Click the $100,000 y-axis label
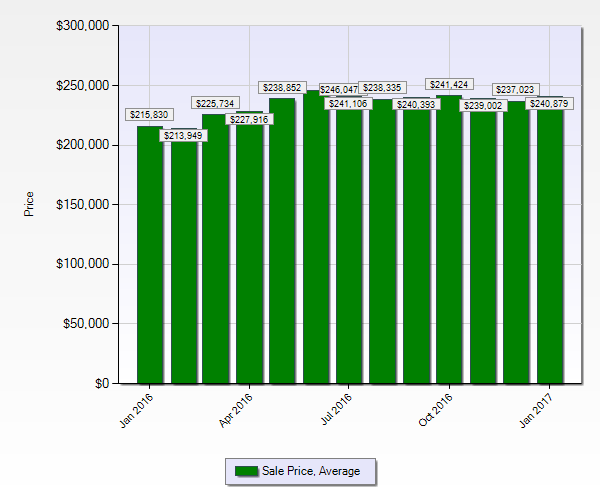600x500 pixels. 83,264
